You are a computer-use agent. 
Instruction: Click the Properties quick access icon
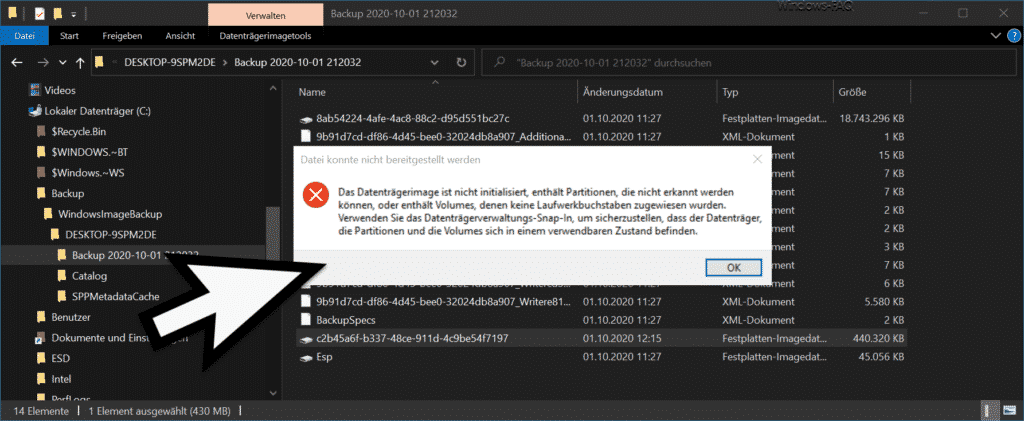[x=39, y=13]
